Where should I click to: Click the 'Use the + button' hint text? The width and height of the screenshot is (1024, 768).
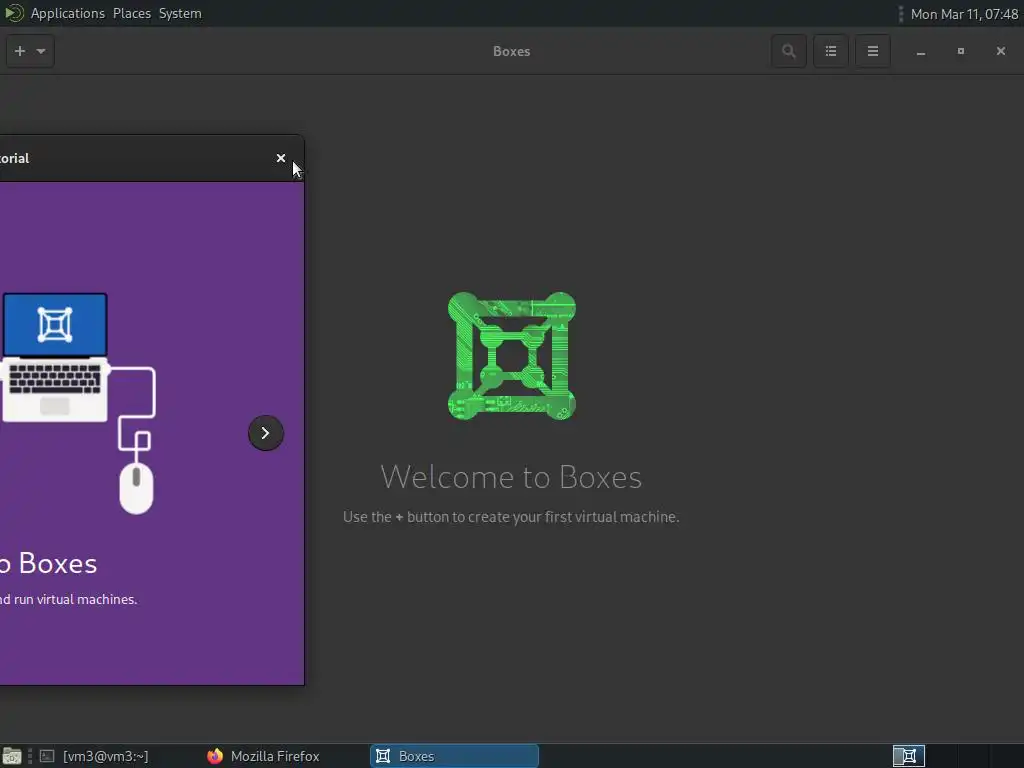[511, 517]
